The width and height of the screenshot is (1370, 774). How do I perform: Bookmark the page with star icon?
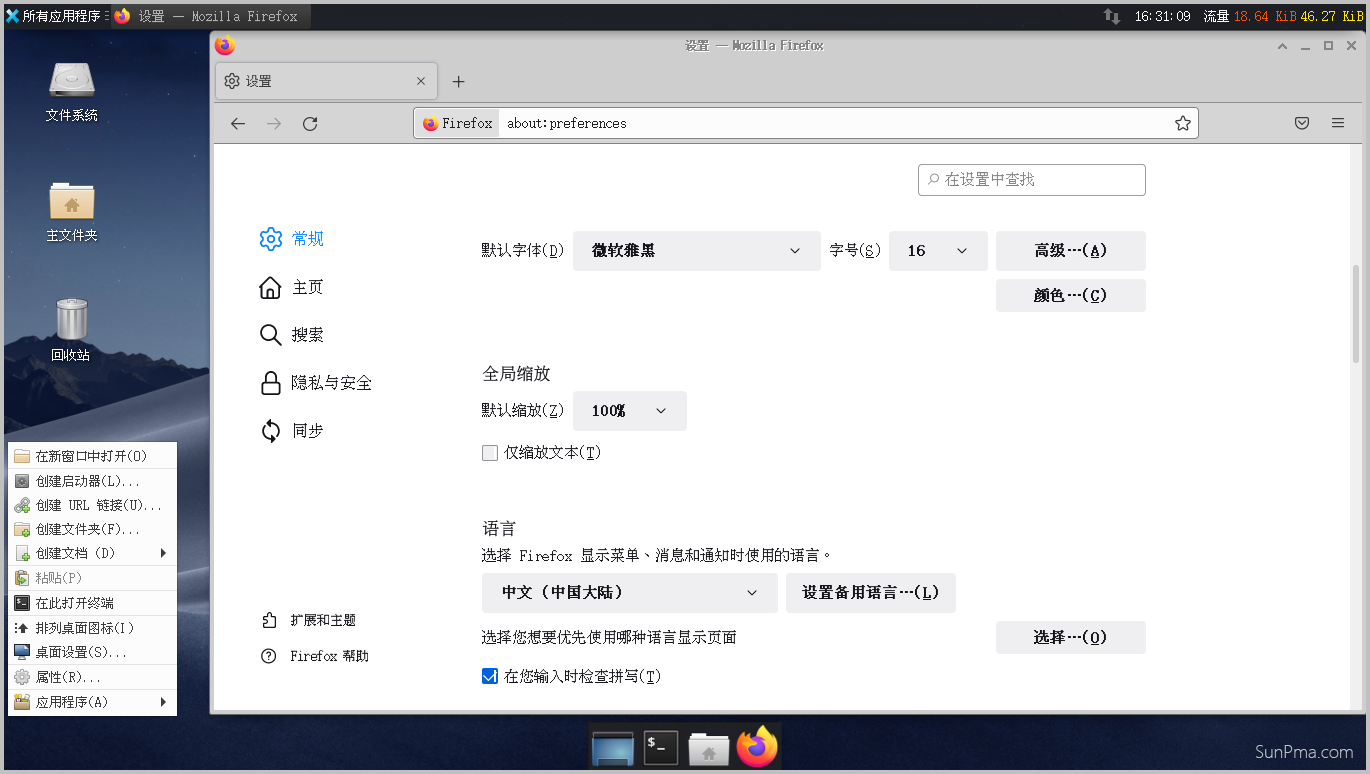click(x=1182, y=123)
